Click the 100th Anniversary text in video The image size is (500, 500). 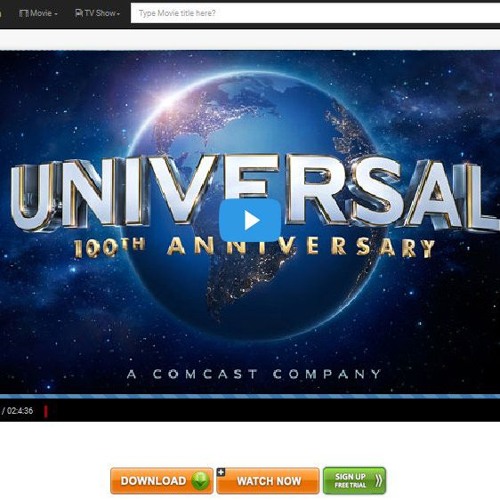click(254, 247)
